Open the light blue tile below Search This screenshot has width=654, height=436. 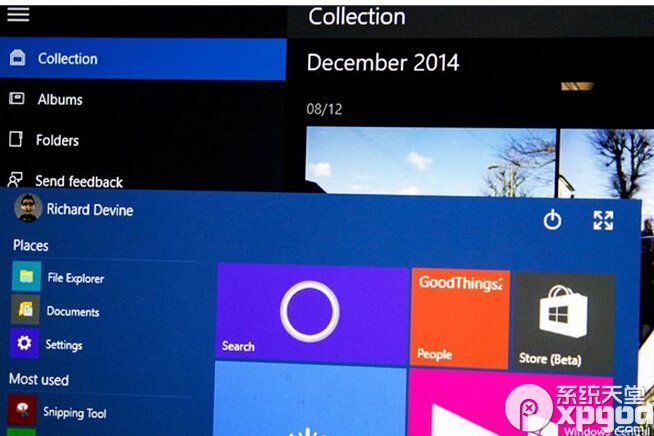[x=310, y=399]
